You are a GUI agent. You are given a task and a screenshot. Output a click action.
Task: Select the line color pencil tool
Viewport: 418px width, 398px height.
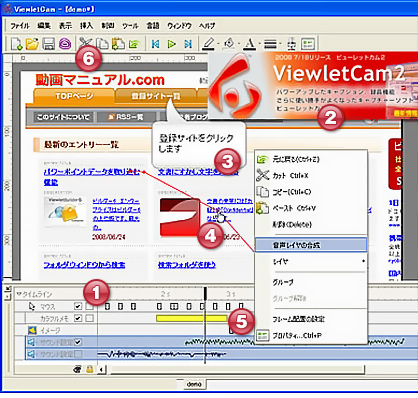click(x=209, y=44)
